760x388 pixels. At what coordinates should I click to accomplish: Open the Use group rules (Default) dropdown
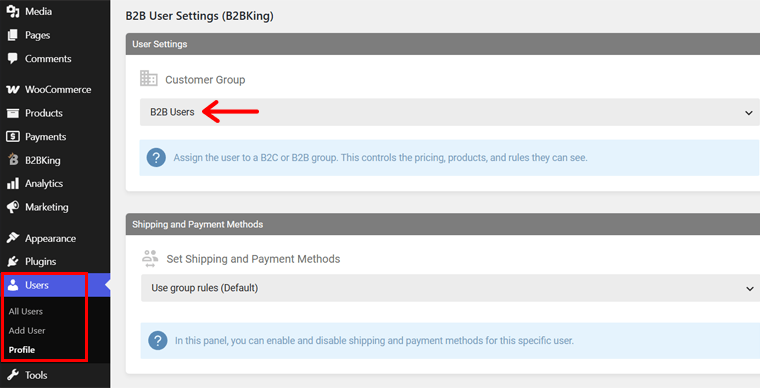point(450,288)
